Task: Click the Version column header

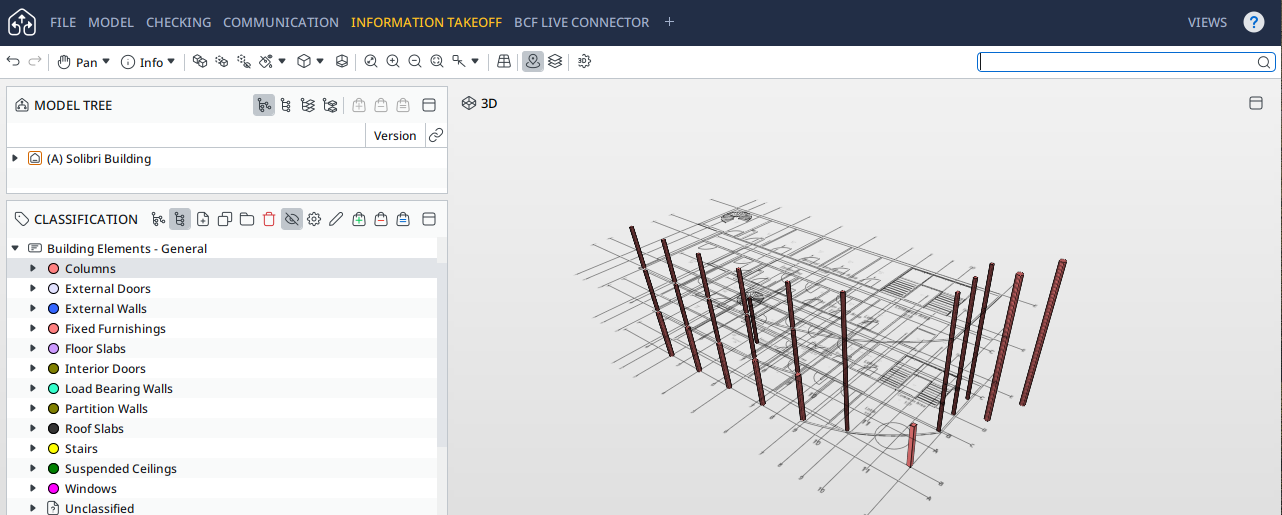Action: point(395,135)
